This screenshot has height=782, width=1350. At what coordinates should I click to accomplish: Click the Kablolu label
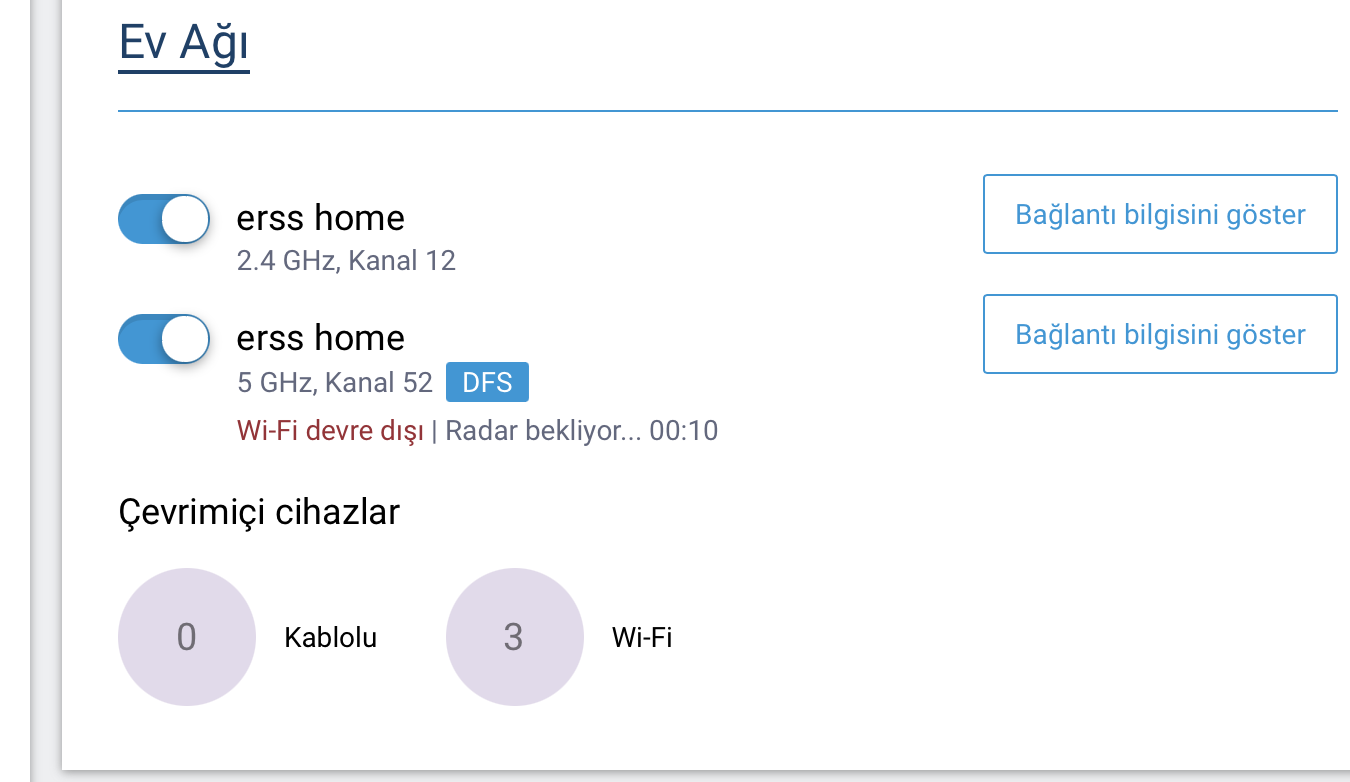[330, 638]
